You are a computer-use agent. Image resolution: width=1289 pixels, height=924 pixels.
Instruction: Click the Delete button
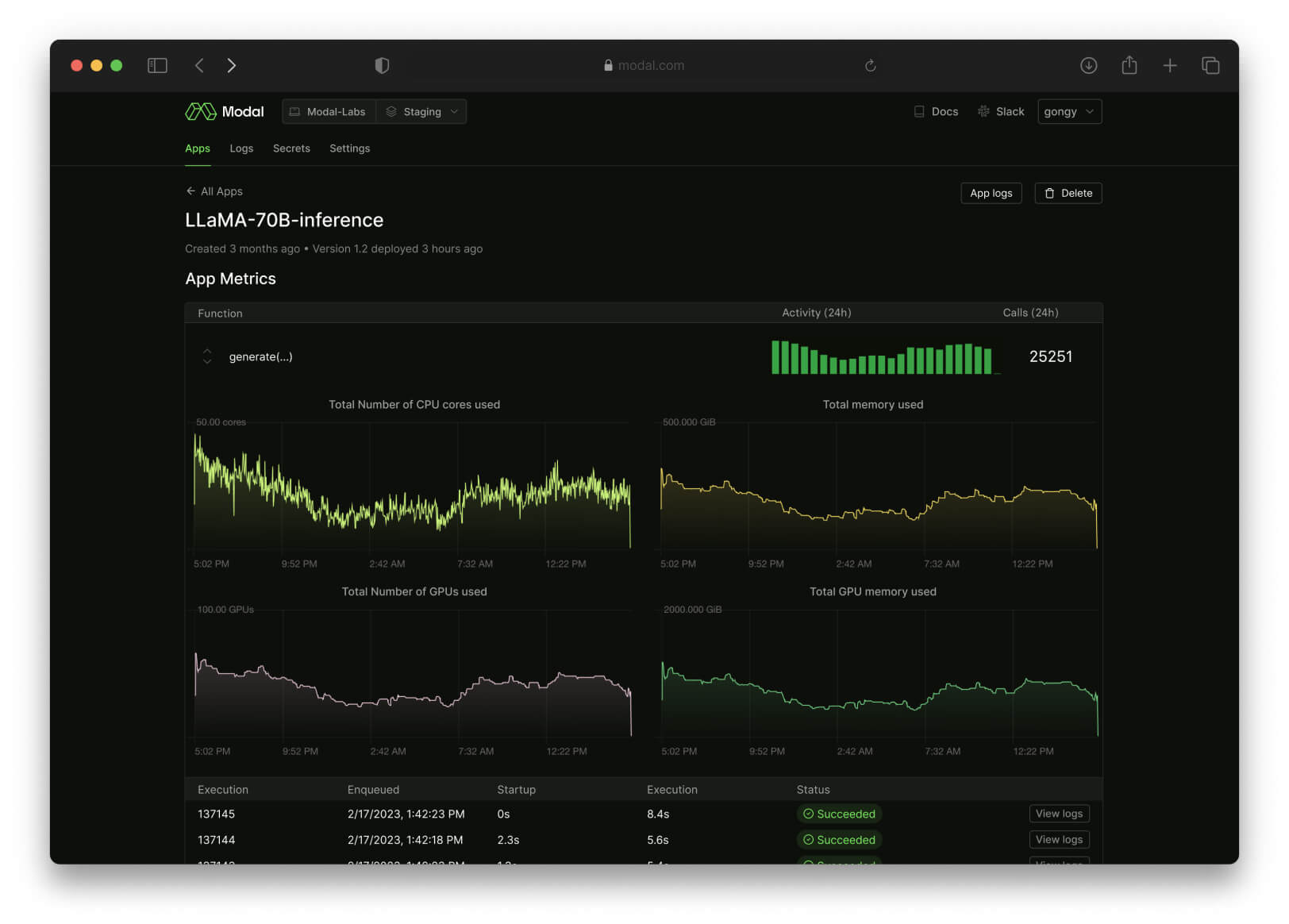click(x=1068, y=193)
